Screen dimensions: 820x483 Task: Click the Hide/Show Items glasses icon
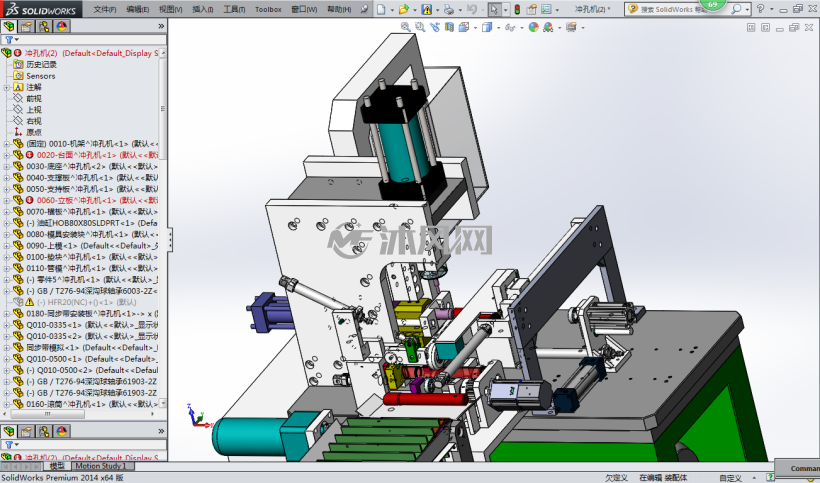510,27
